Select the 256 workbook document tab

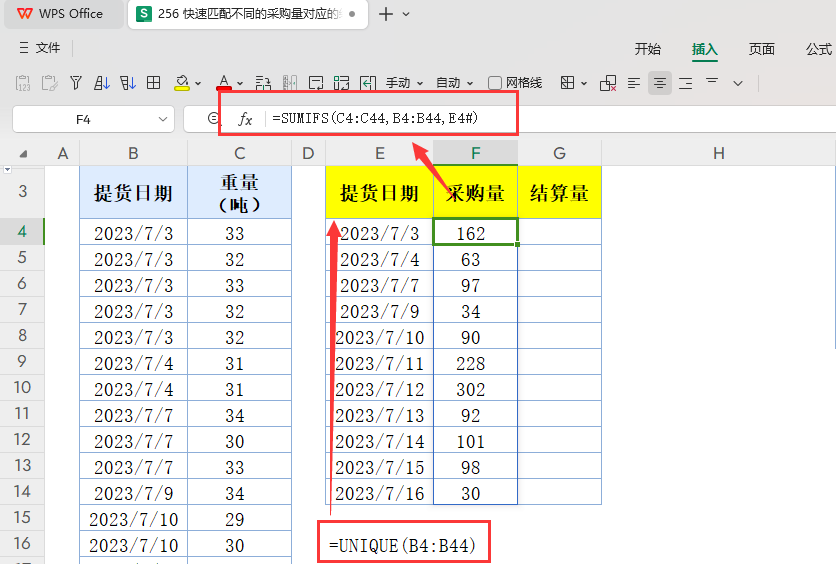248,14
